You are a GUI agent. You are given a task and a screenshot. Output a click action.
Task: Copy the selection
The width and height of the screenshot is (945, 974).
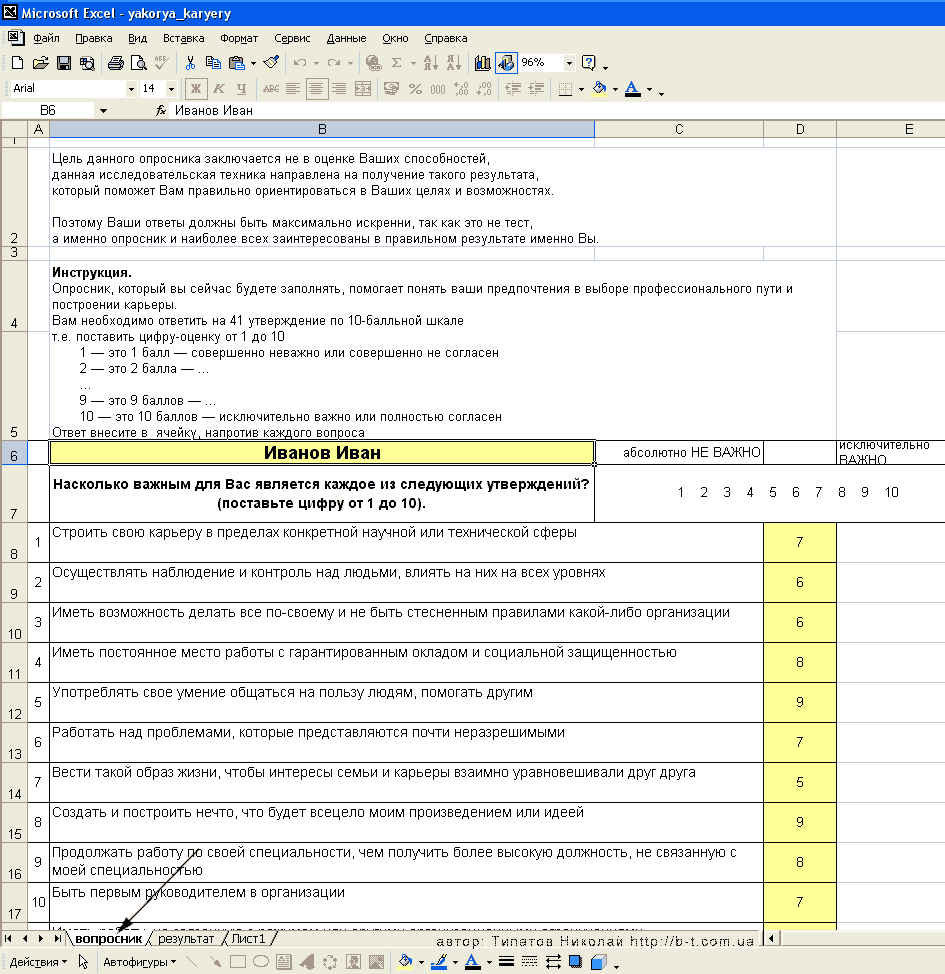(x=213, y=63)
